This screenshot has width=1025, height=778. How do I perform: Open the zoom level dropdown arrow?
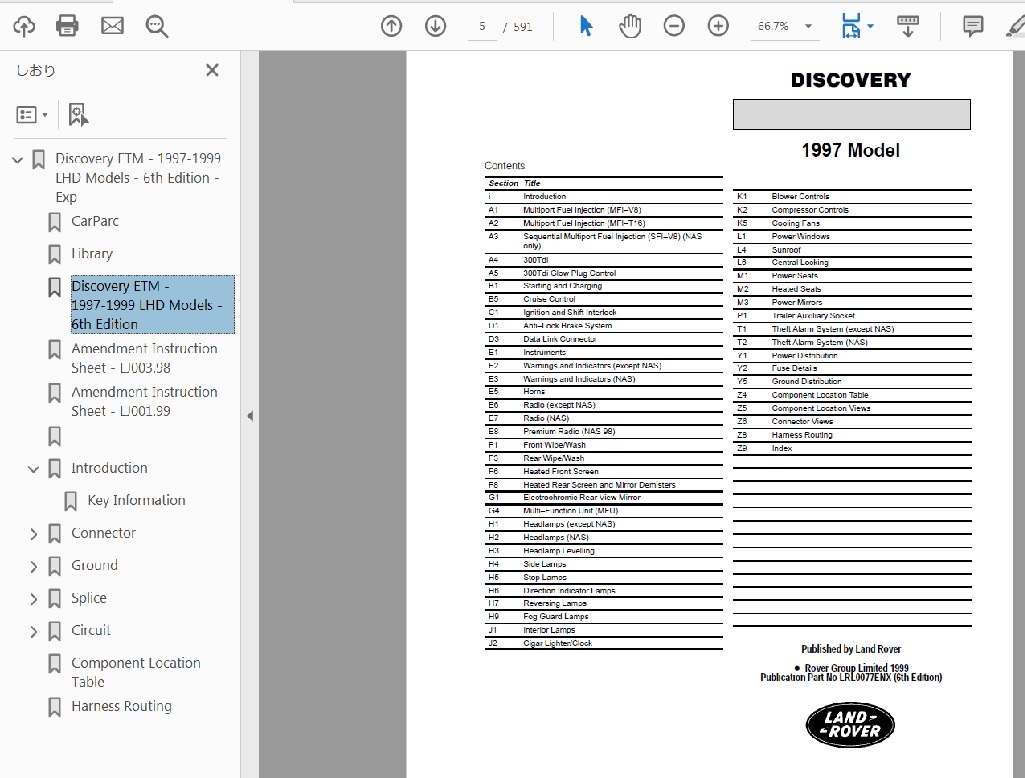point(809,26)
